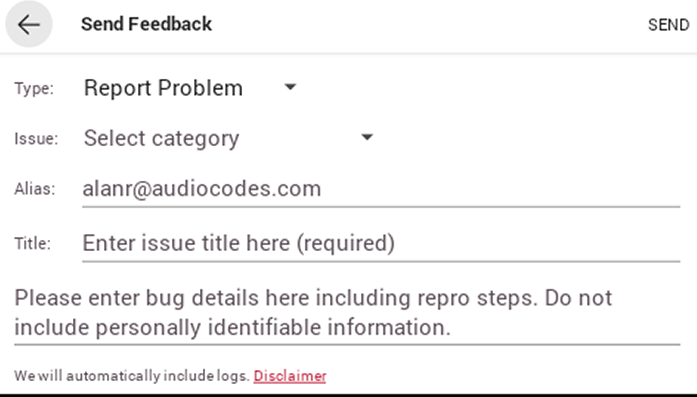Click the Send Feedback header title
Image resolution: width=697 pixels, height=397 pixels.
click(x=146, y=24)
